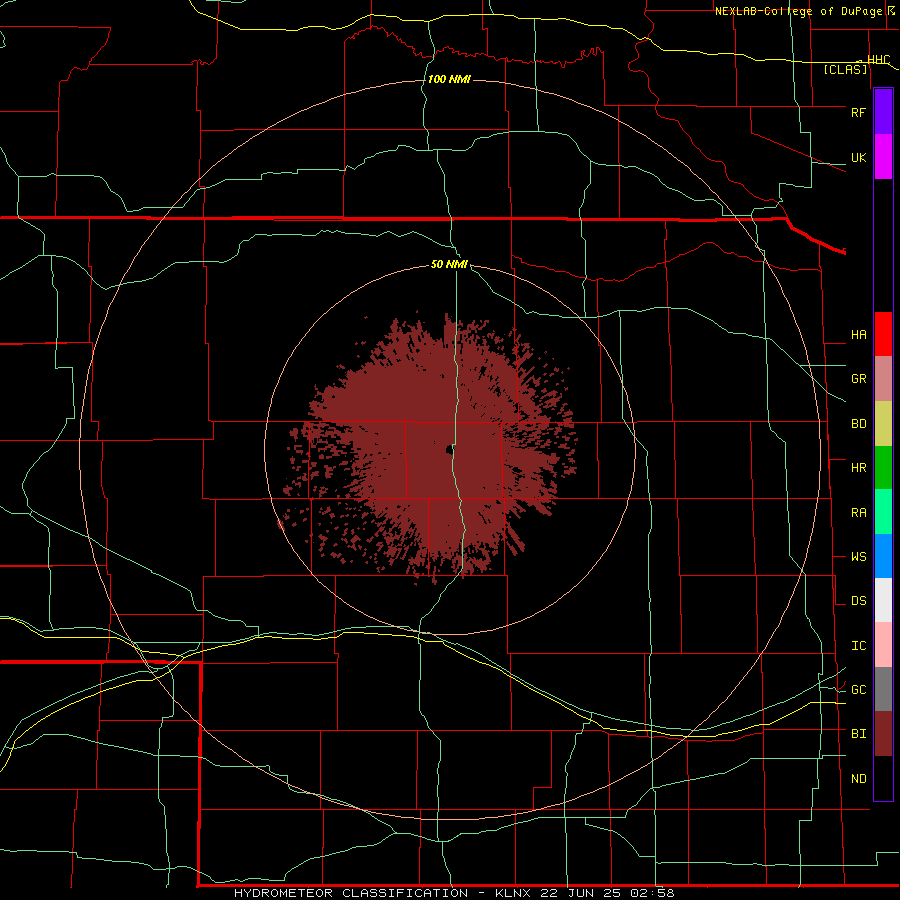900x900 pixels.
Task: Click the HA red legend swatch
Action: 883,334
